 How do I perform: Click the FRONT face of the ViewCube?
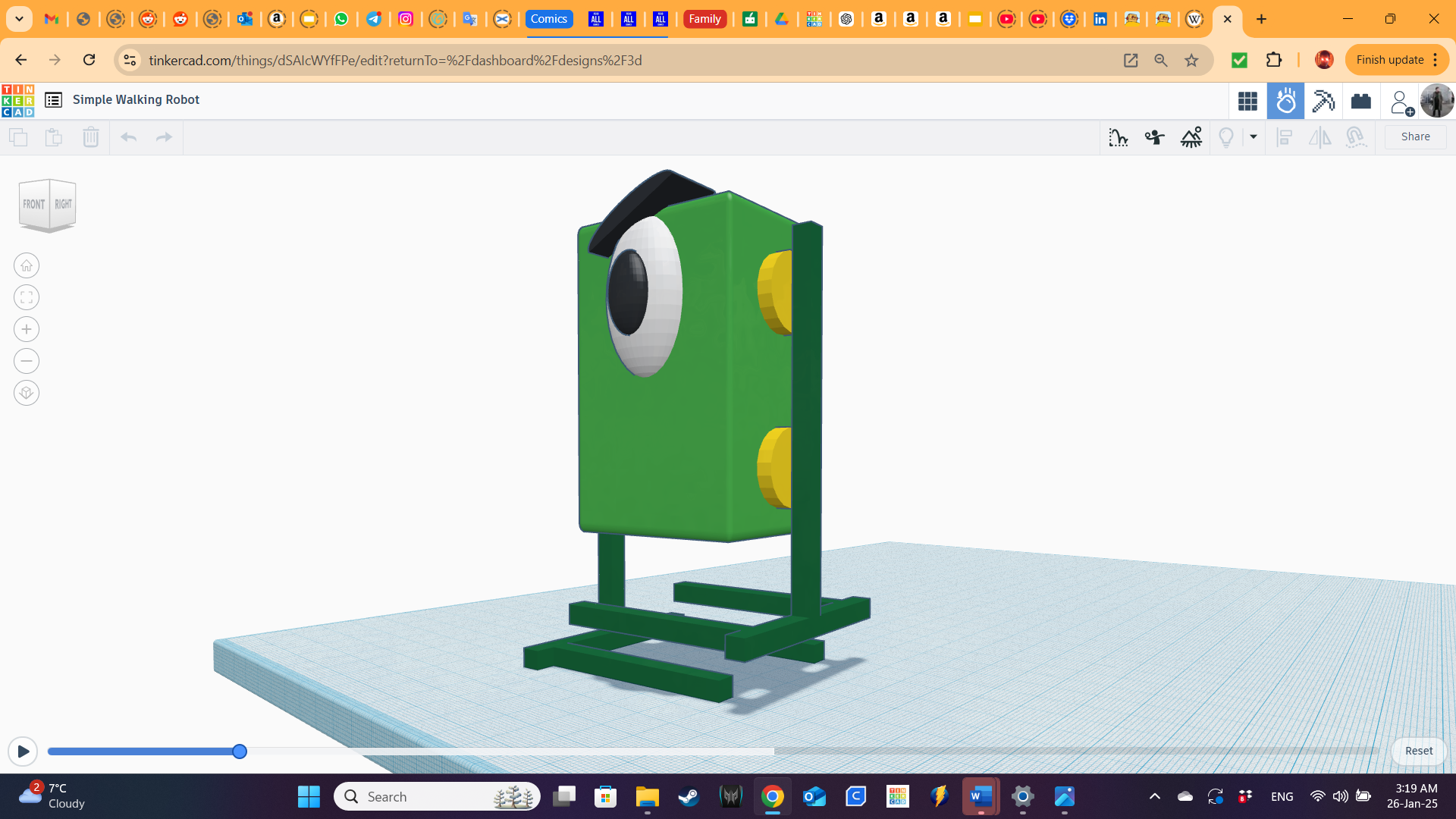click(x=34, y=203)
